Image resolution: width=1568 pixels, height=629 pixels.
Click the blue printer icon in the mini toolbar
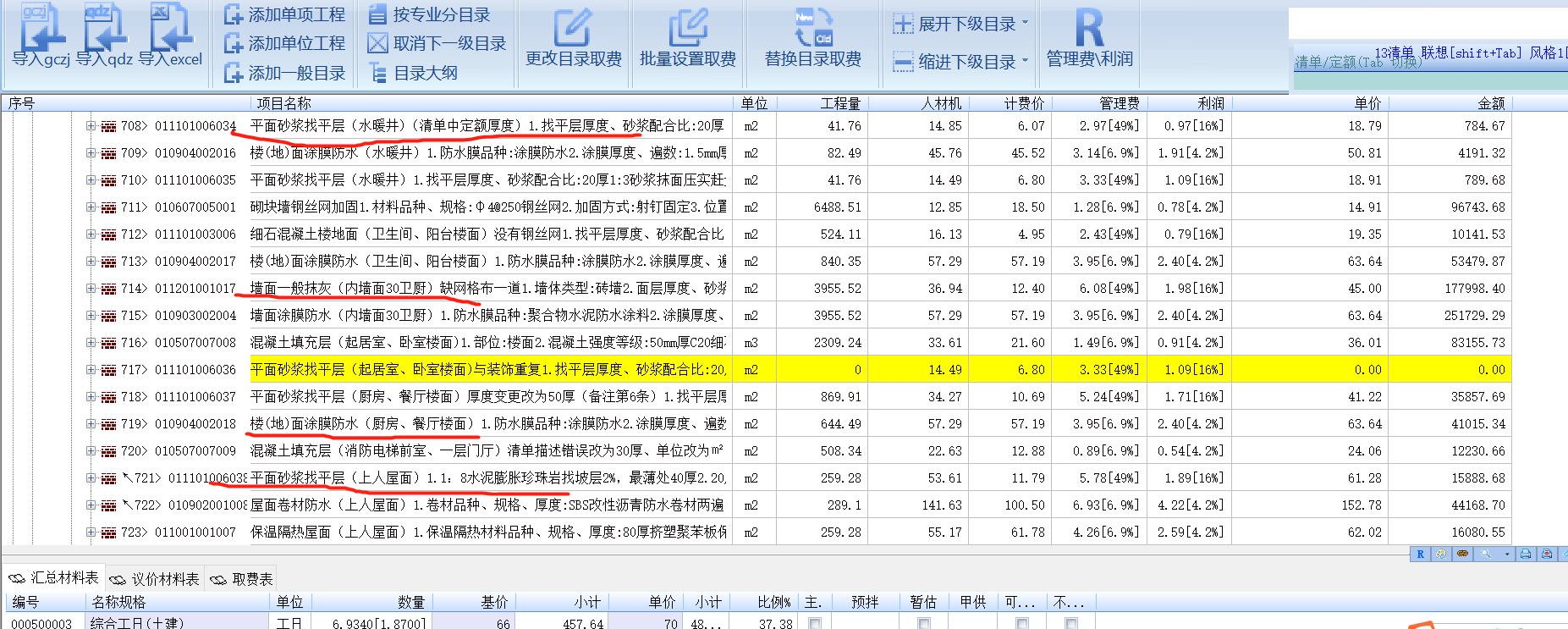[1526, 554]
